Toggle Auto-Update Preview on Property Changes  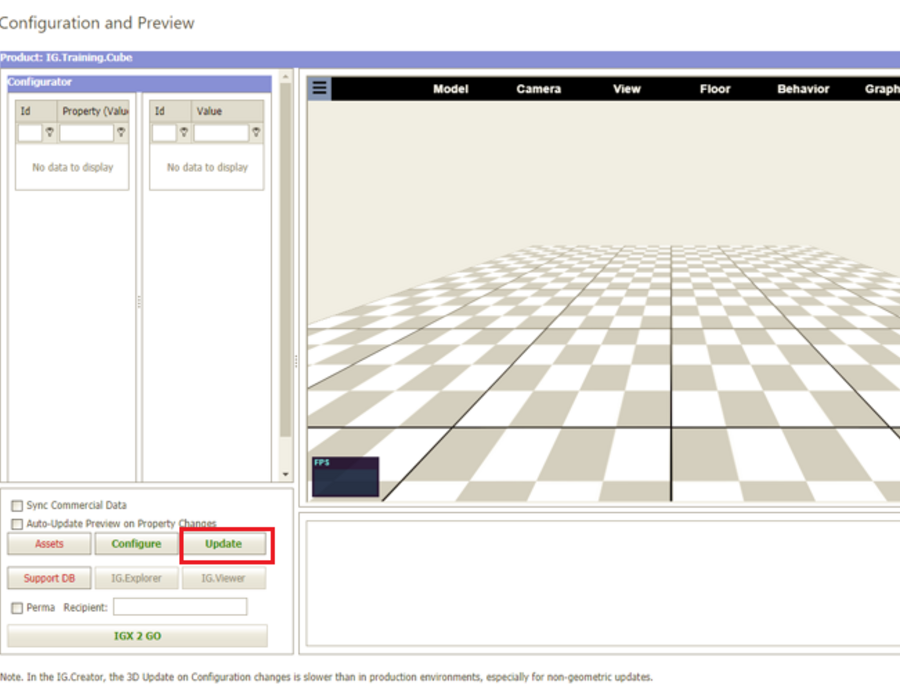pos(17,524)
